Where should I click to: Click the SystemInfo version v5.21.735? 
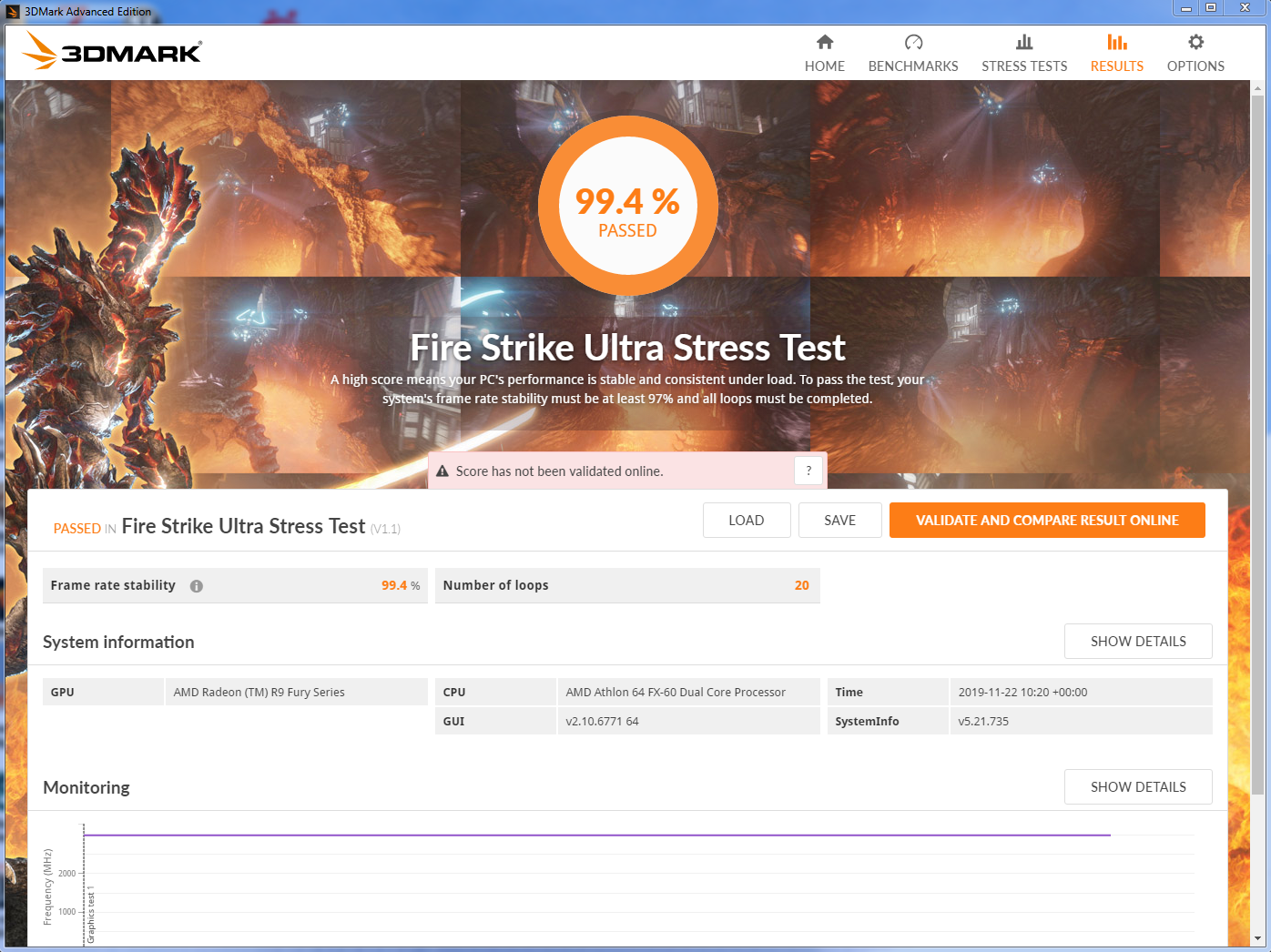[x=983, y=722]
